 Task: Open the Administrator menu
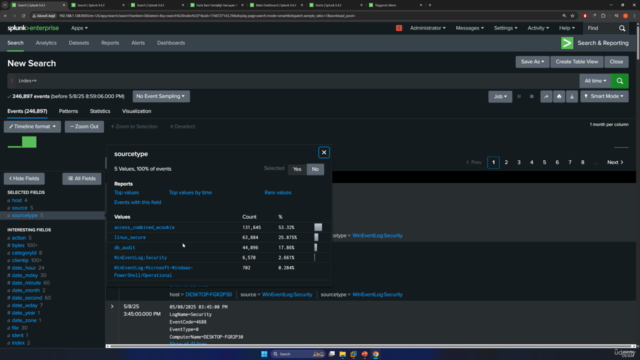click(428, 28)
